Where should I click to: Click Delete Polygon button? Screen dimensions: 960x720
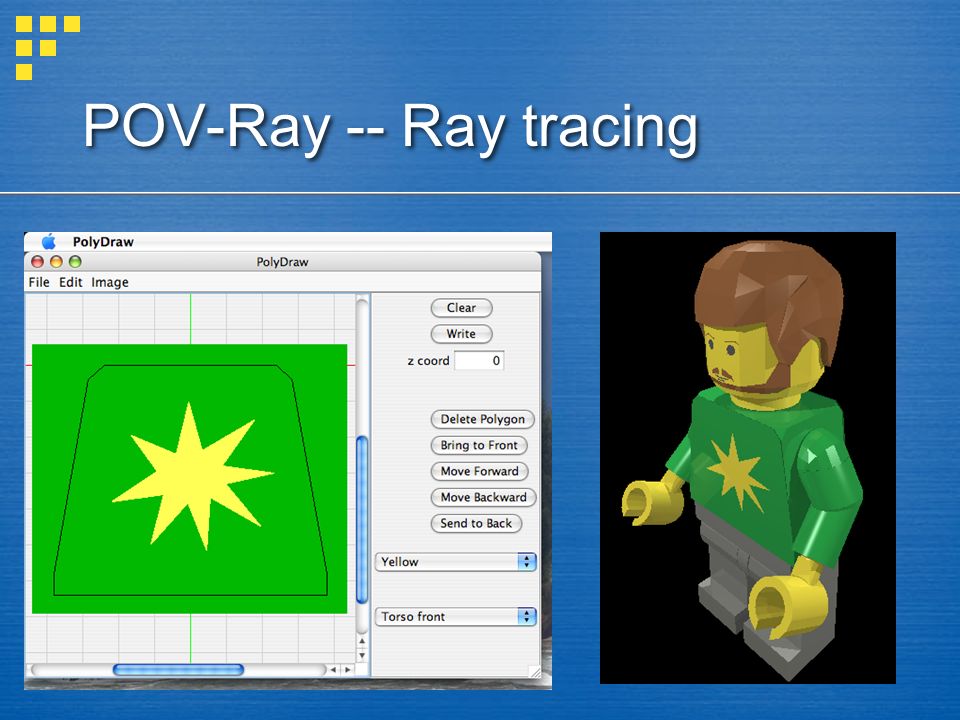tap(482, 419)
